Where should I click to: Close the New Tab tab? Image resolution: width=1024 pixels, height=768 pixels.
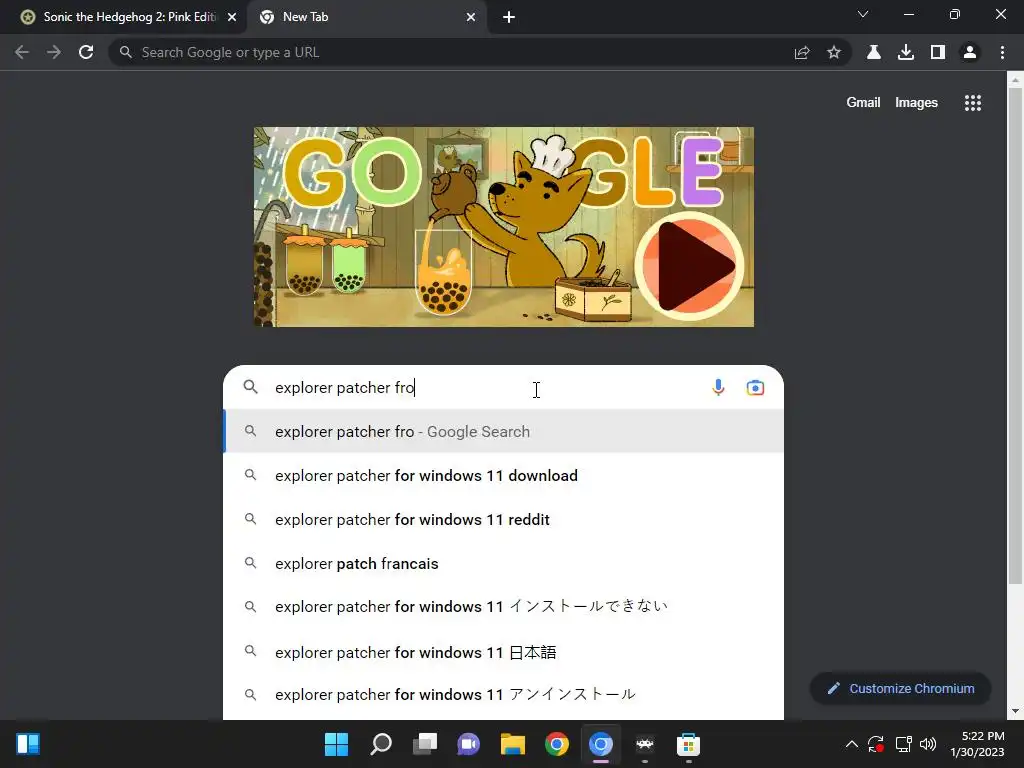471,17
